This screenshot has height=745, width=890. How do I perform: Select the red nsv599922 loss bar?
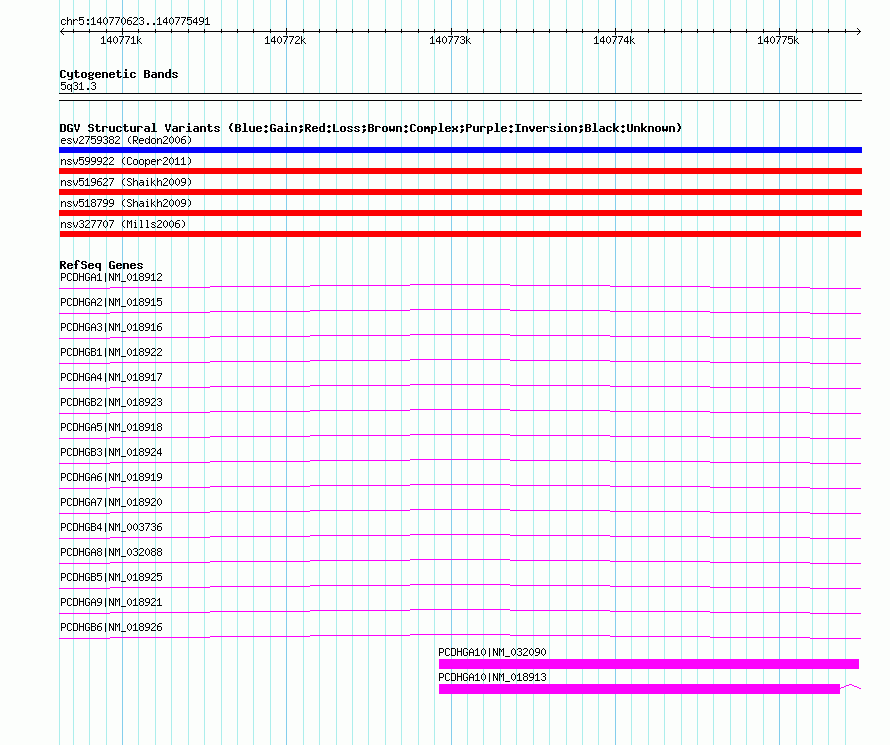coord(460,171)
